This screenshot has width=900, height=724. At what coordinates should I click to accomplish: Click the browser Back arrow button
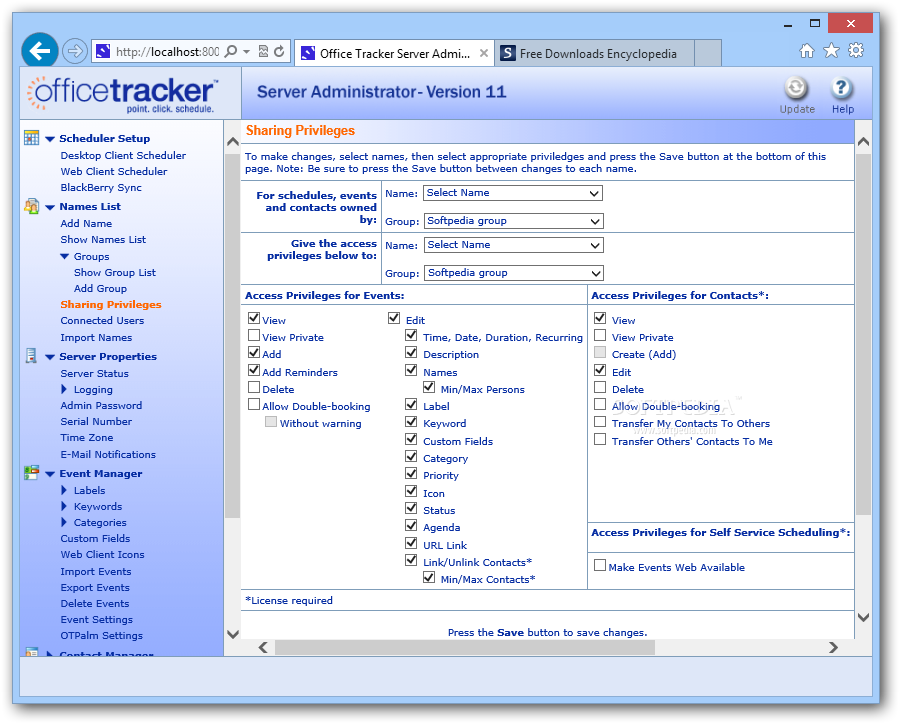[40, 51]
